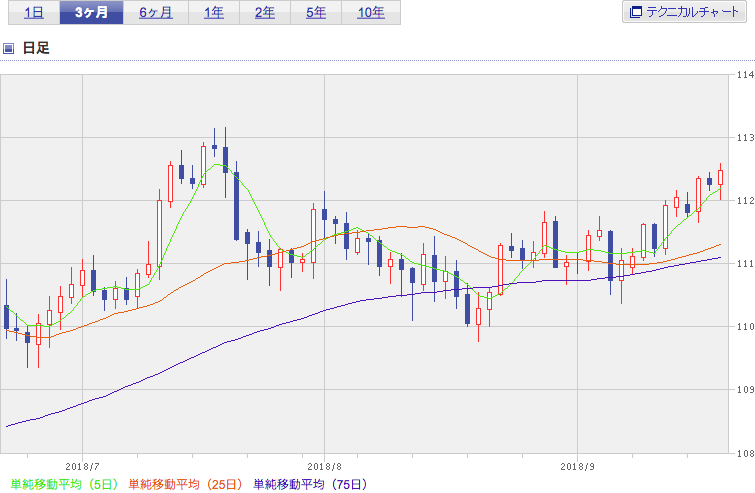Select the 3ヶ月 period tab
Screen dimensions: 755x493
91,13
